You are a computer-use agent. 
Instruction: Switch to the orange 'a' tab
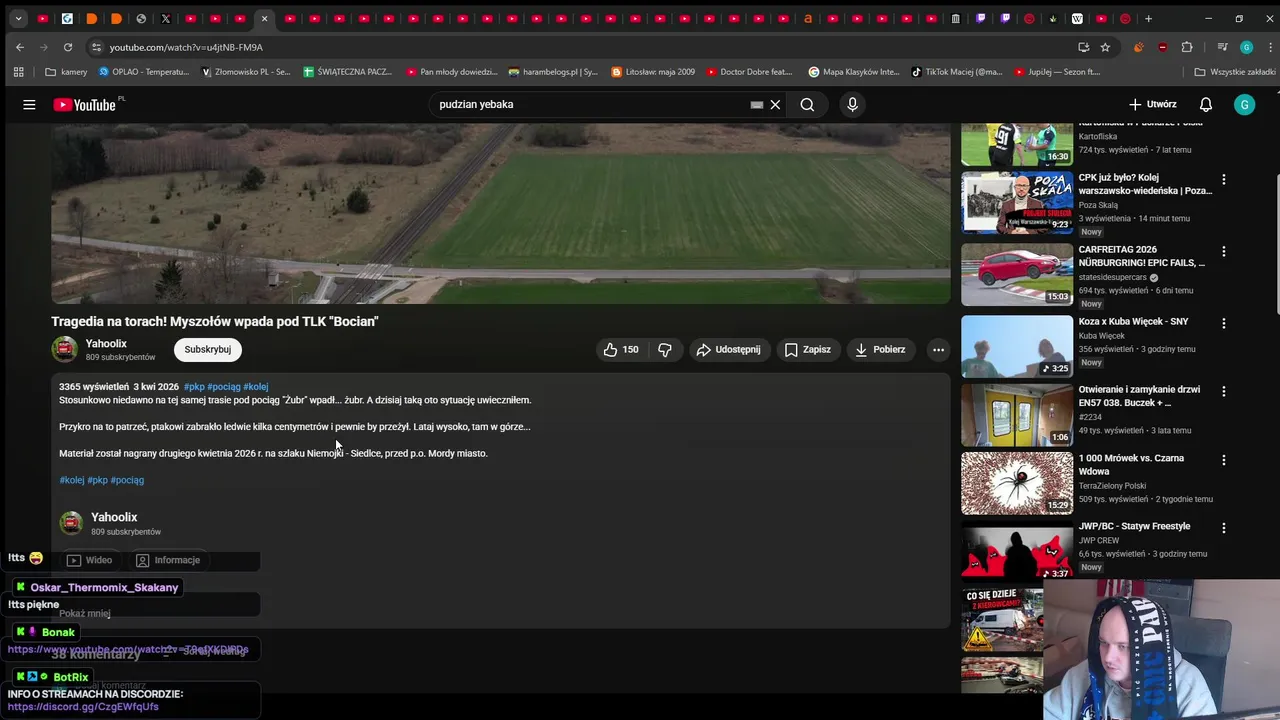click(808, 18)
